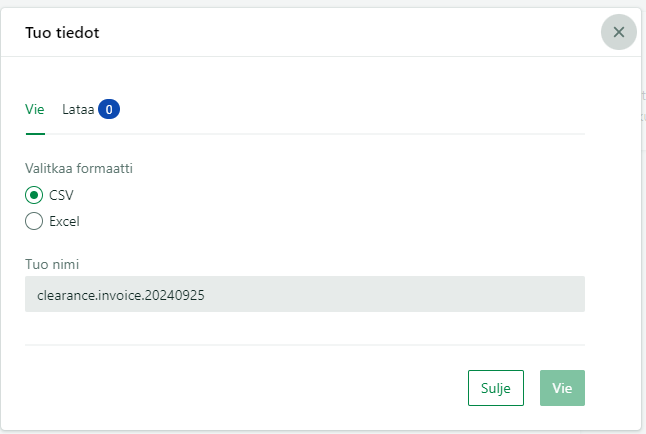Click the Tuo tiedot dialog title
Viewport: 646px width, 434px height.
click(62, 33)
